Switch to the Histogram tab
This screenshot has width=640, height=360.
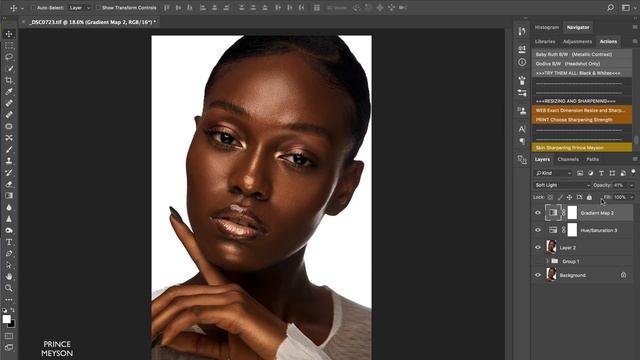[x=547, y=27]
